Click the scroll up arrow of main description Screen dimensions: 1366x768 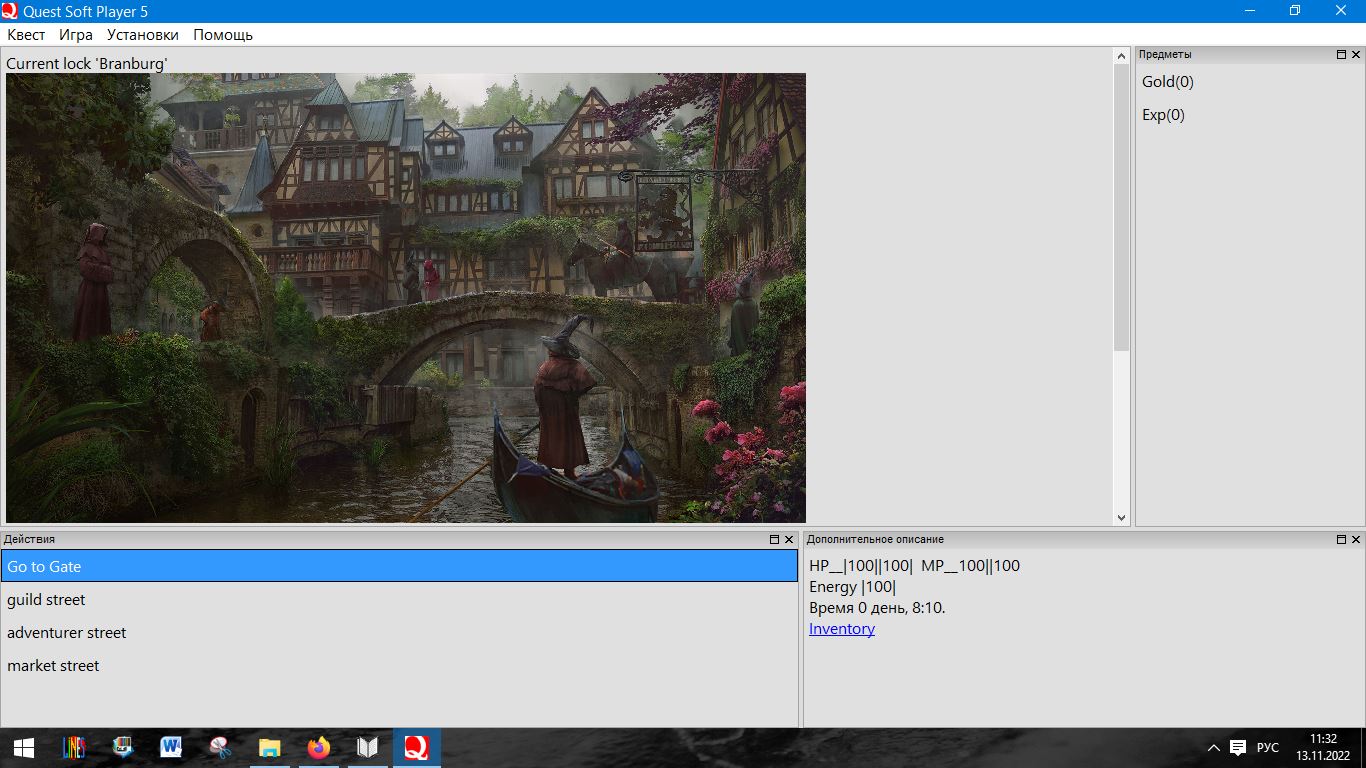point(1121,57)
